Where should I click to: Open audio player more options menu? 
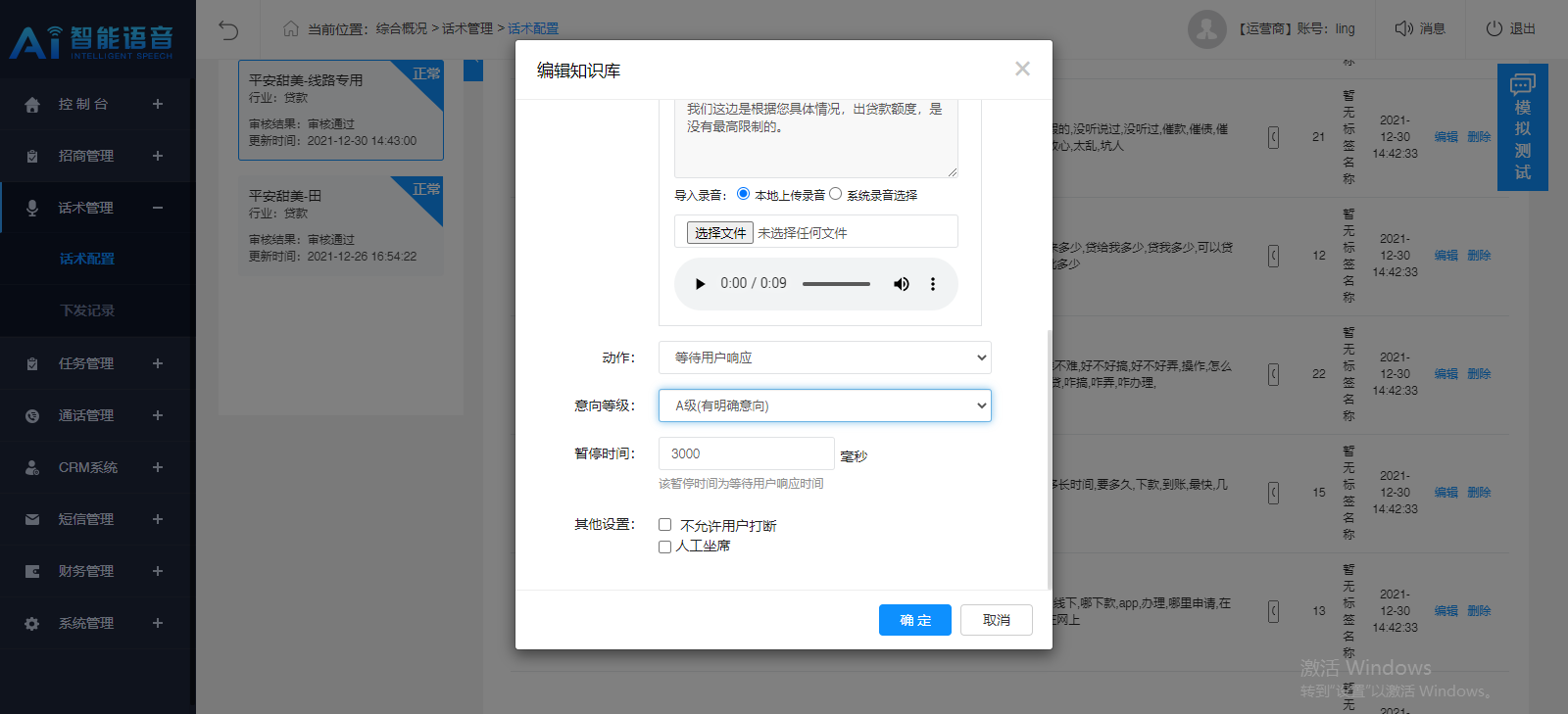coord(933,284)
